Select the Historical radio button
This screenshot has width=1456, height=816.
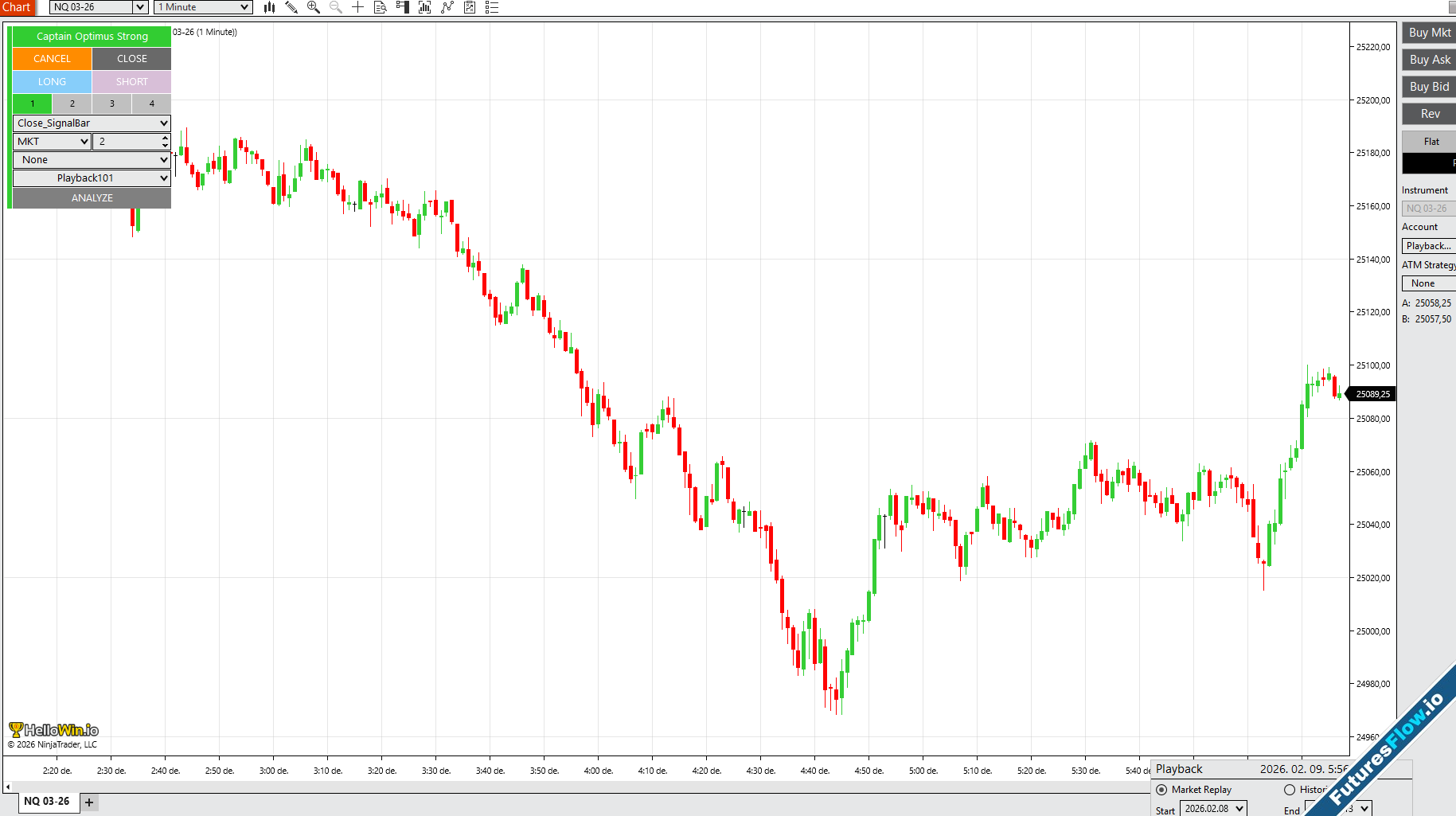(x=1290, y=790)
